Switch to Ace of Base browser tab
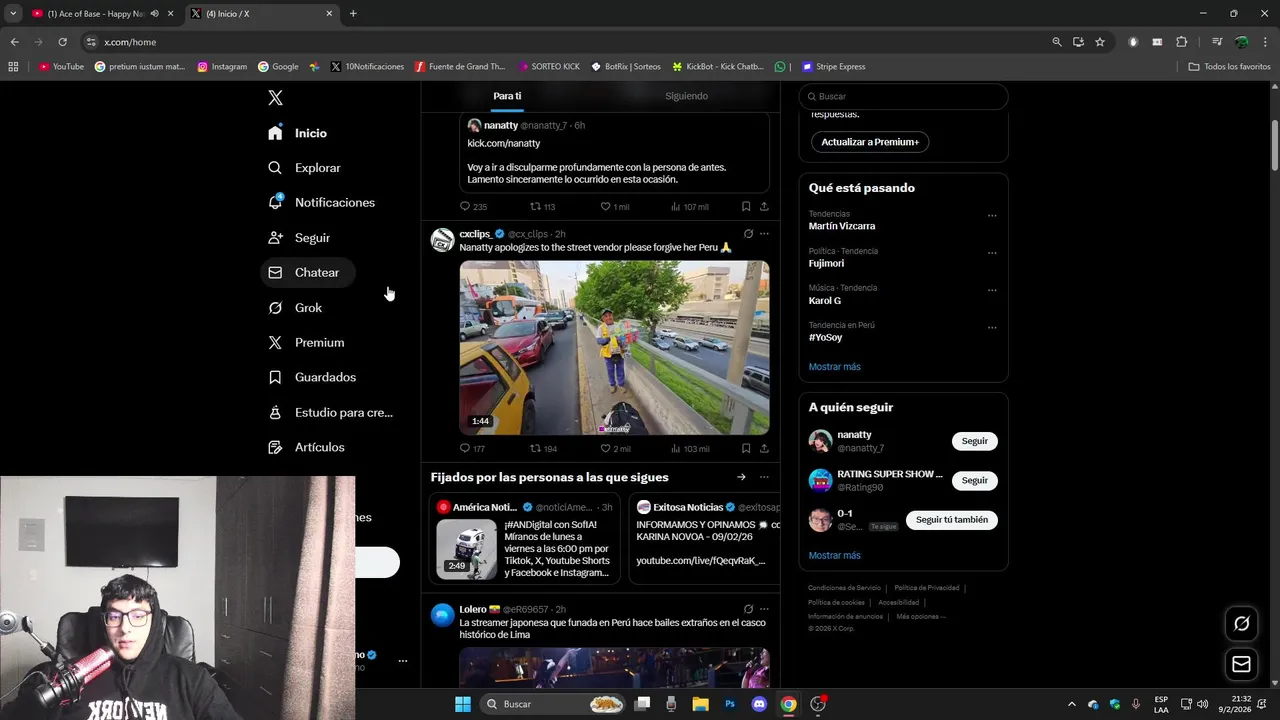Image resolution: width=1280 pixels, height=720 pixels. pyautogui.click(x=95, y=14)
